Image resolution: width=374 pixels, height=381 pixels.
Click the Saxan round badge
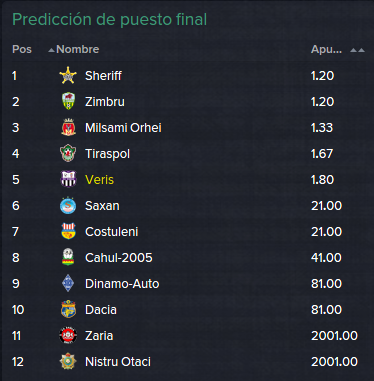(68, 205)
